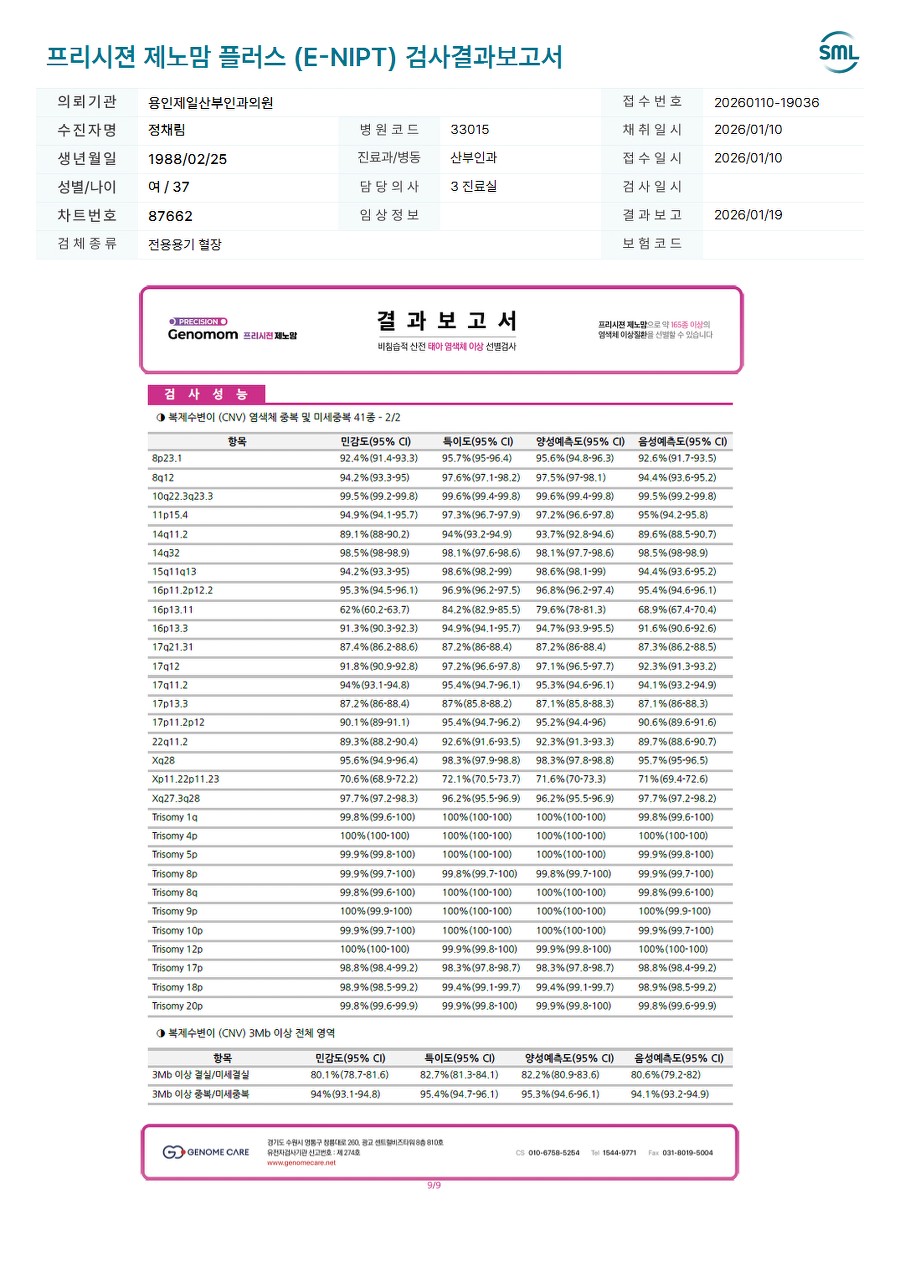Click the CS phone number 010-6758-5254

click(x=553, y=1152)
